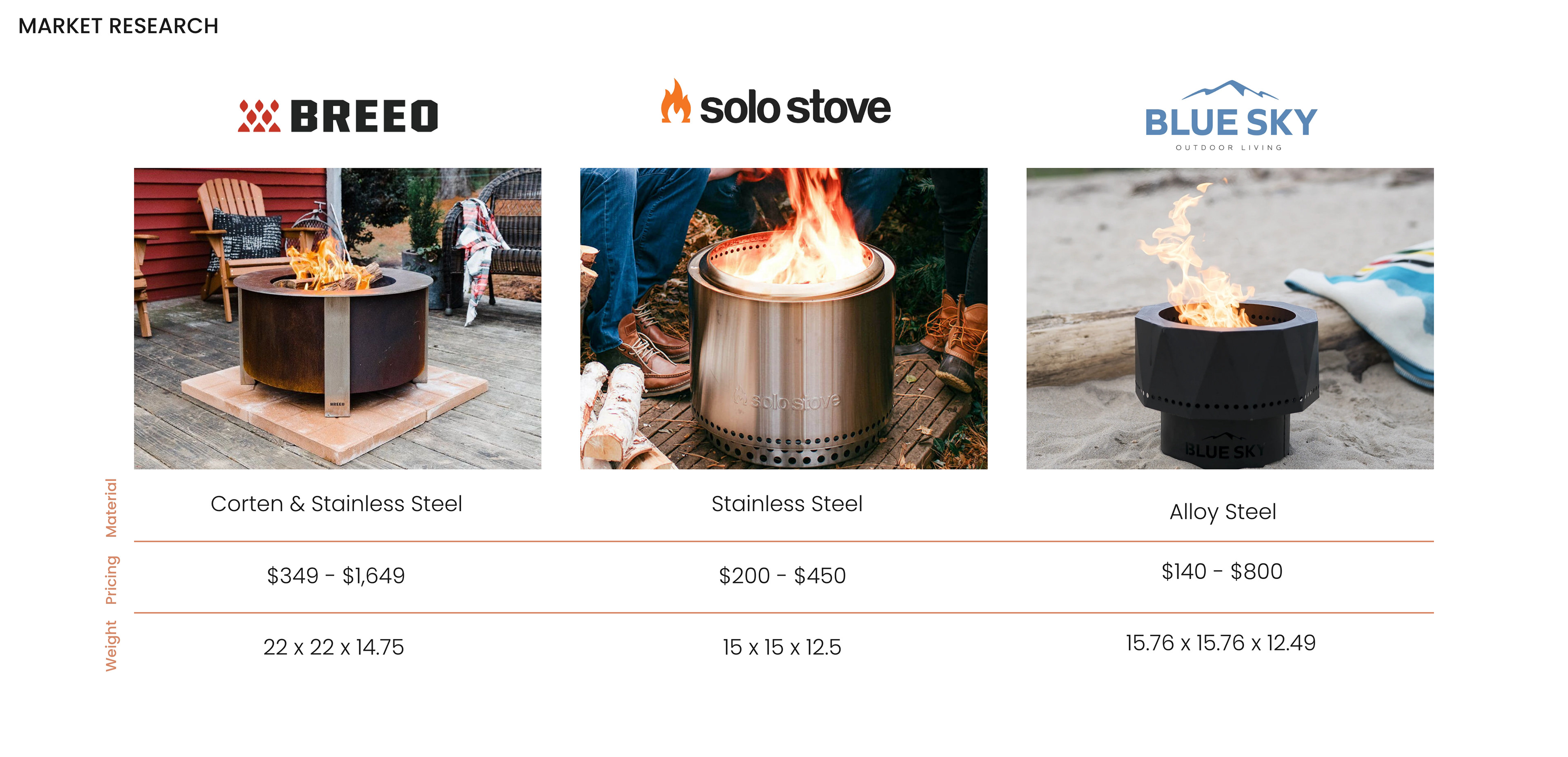The height and width of the screenshot is (757, 1568).
Task: Select the BREEO brand wordmark
Action: (364, 116)
